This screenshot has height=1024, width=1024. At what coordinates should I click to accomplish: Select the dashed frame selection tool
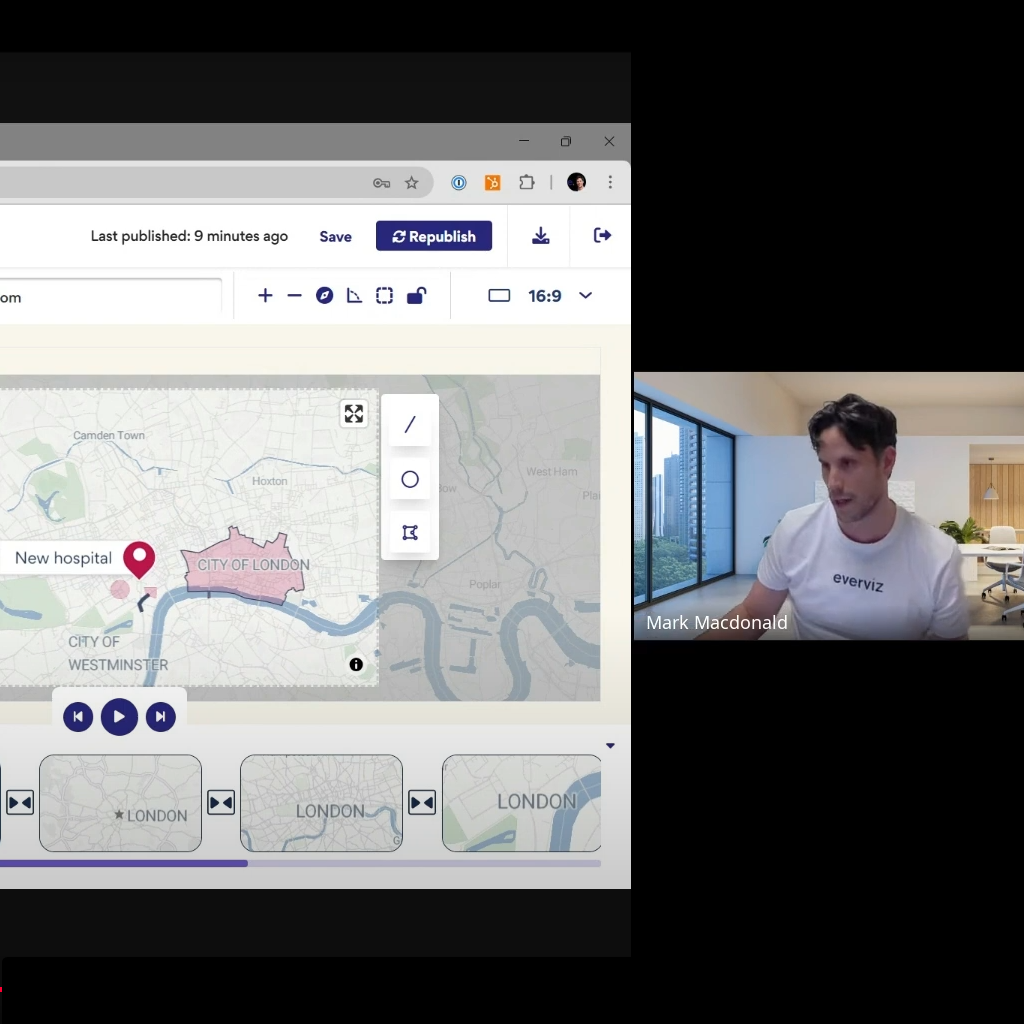click(385, 296)
